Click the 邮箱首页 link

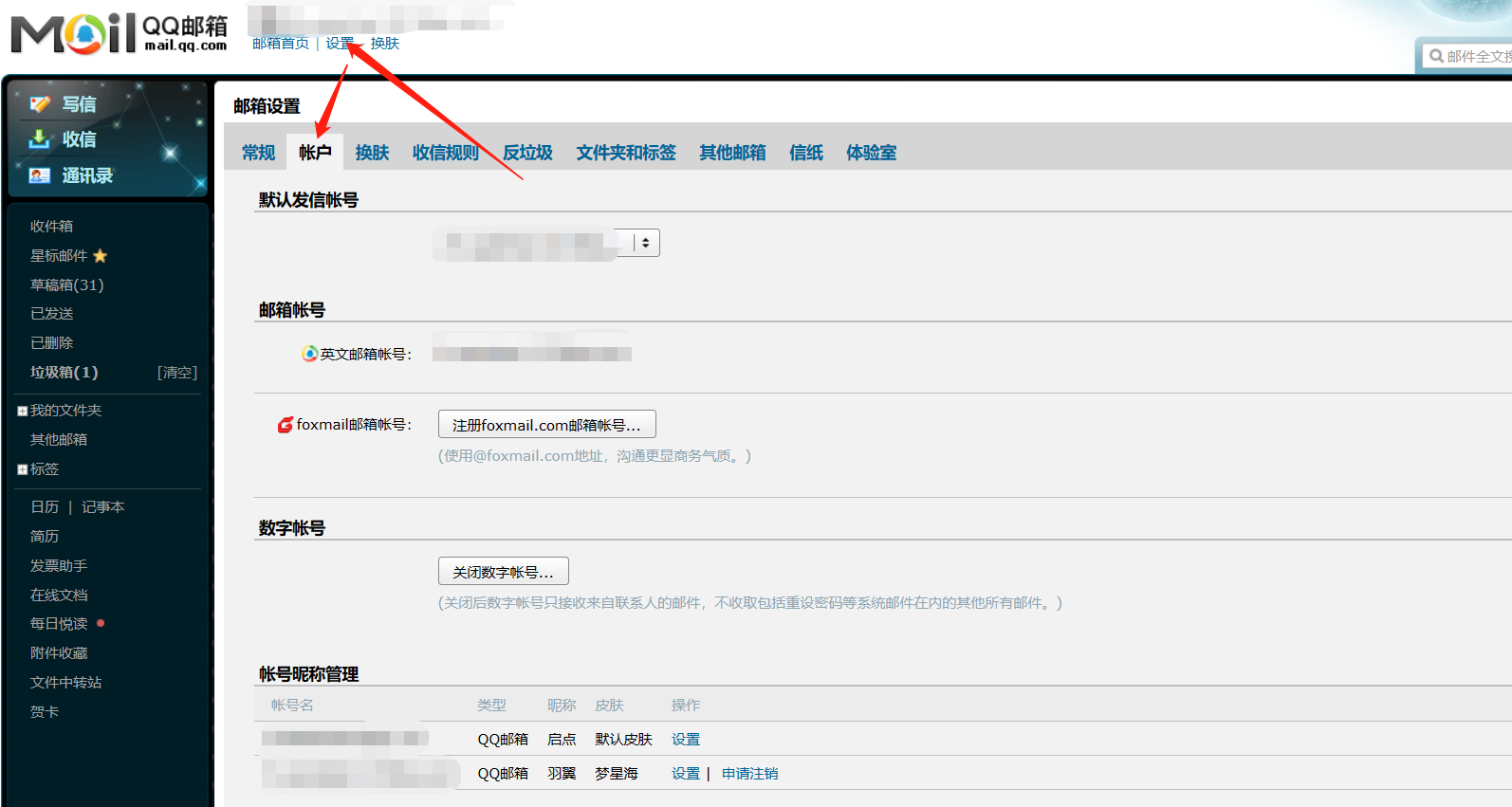pos(281,44)
